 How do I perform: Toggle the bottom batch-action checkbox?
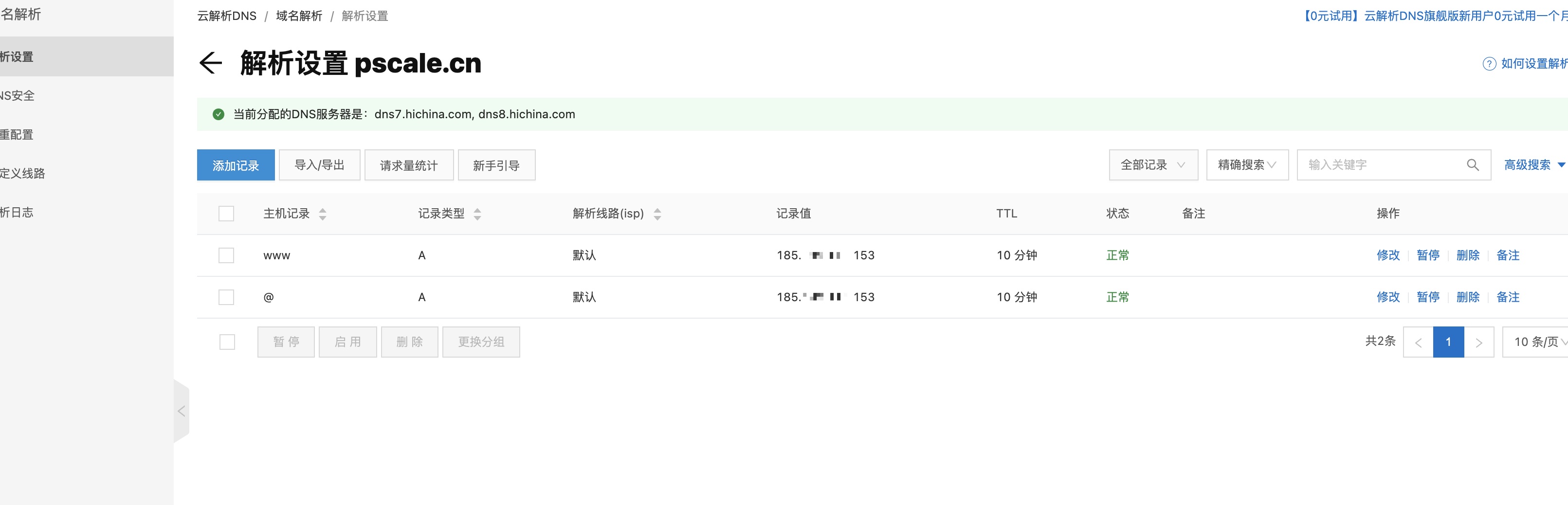(x=227, y=342)
